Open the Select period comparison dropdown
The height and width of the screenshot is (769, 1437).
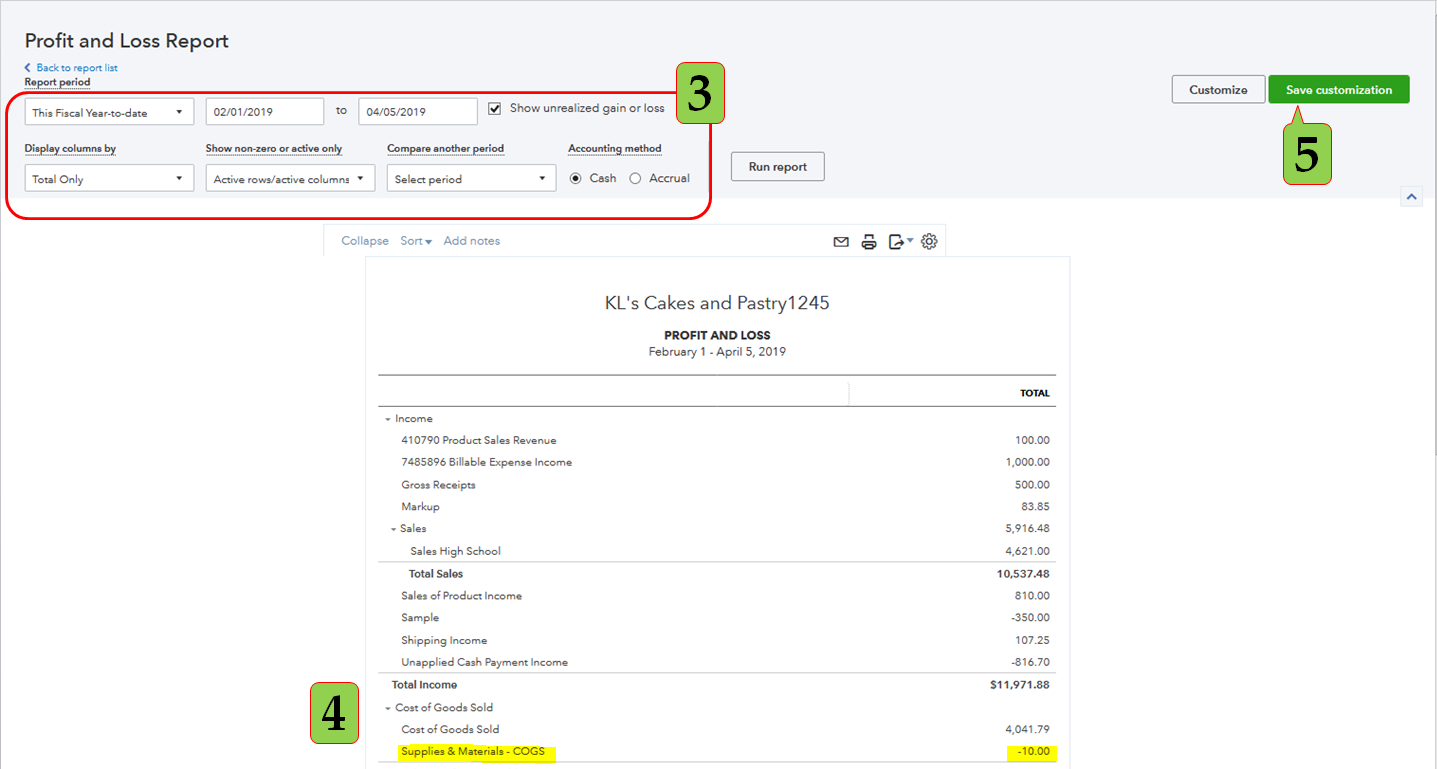point(471,179)
